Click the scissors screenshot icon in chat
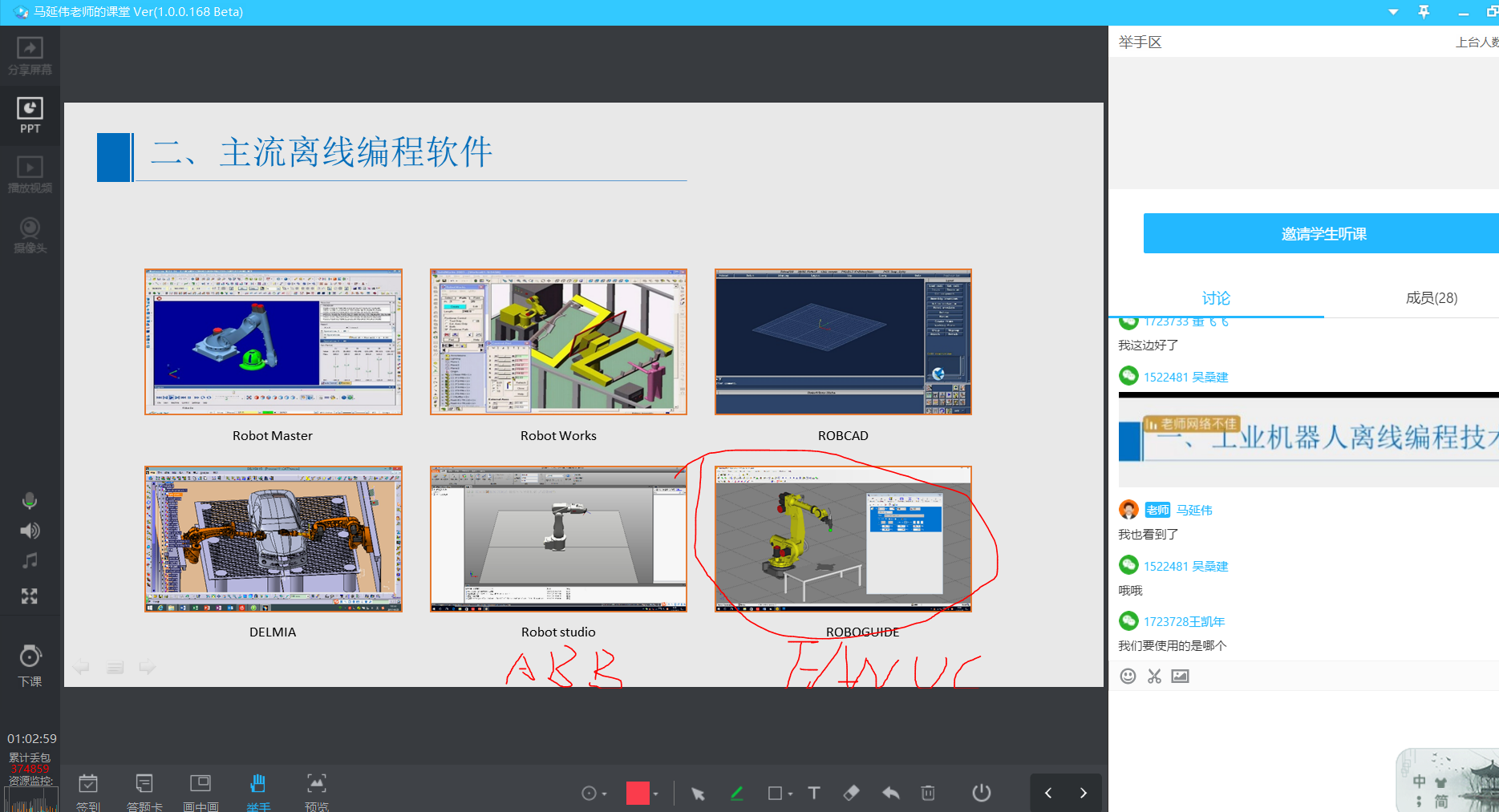Viewport: 1499px width, 812px height. [1154, 676]
